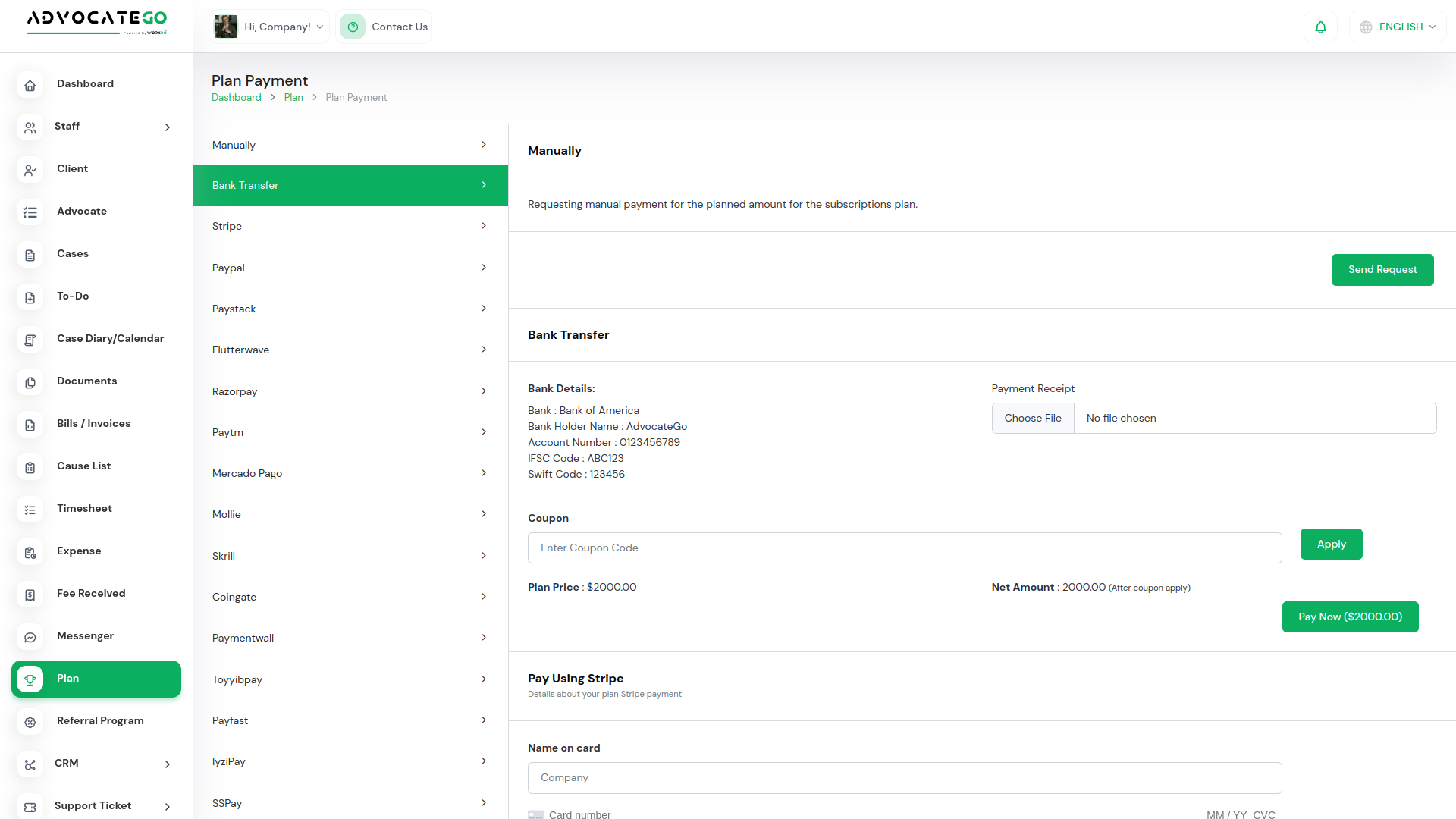Switch to the Paypal payment option
Viewport: 1456px width, 819px height.
pyautogui.click(x=350, y=268)
